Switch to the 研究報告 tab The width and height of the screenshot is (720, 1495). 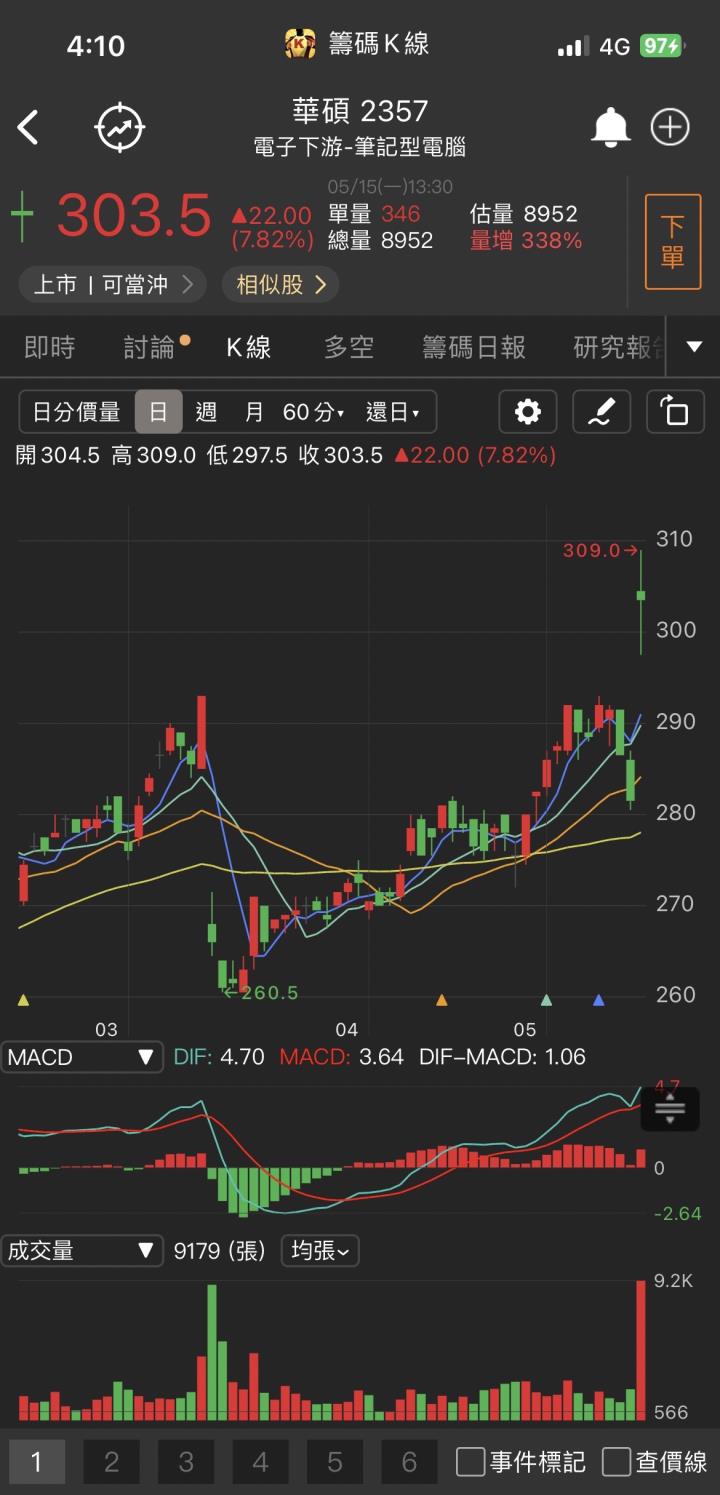pos(620,347)
